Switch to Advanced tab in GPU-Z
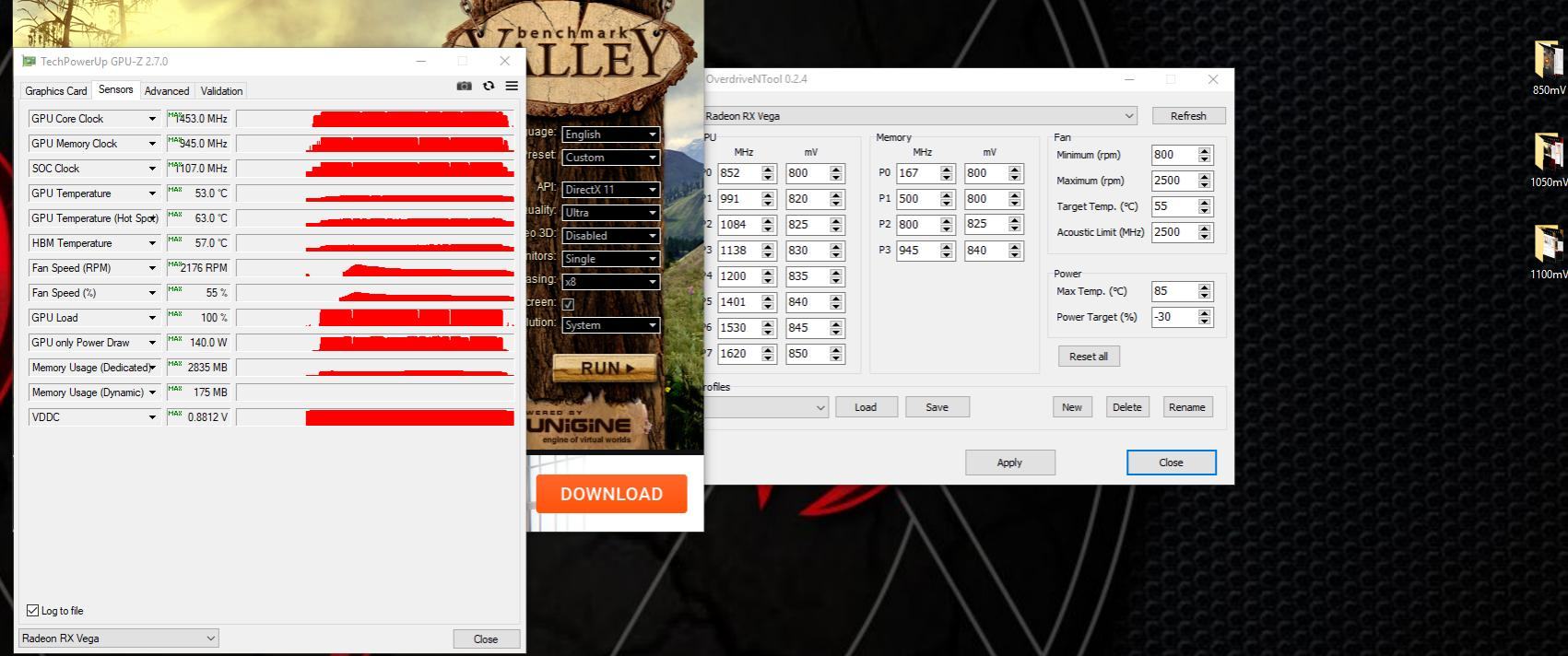The image size is (1568, 656). 167,91
